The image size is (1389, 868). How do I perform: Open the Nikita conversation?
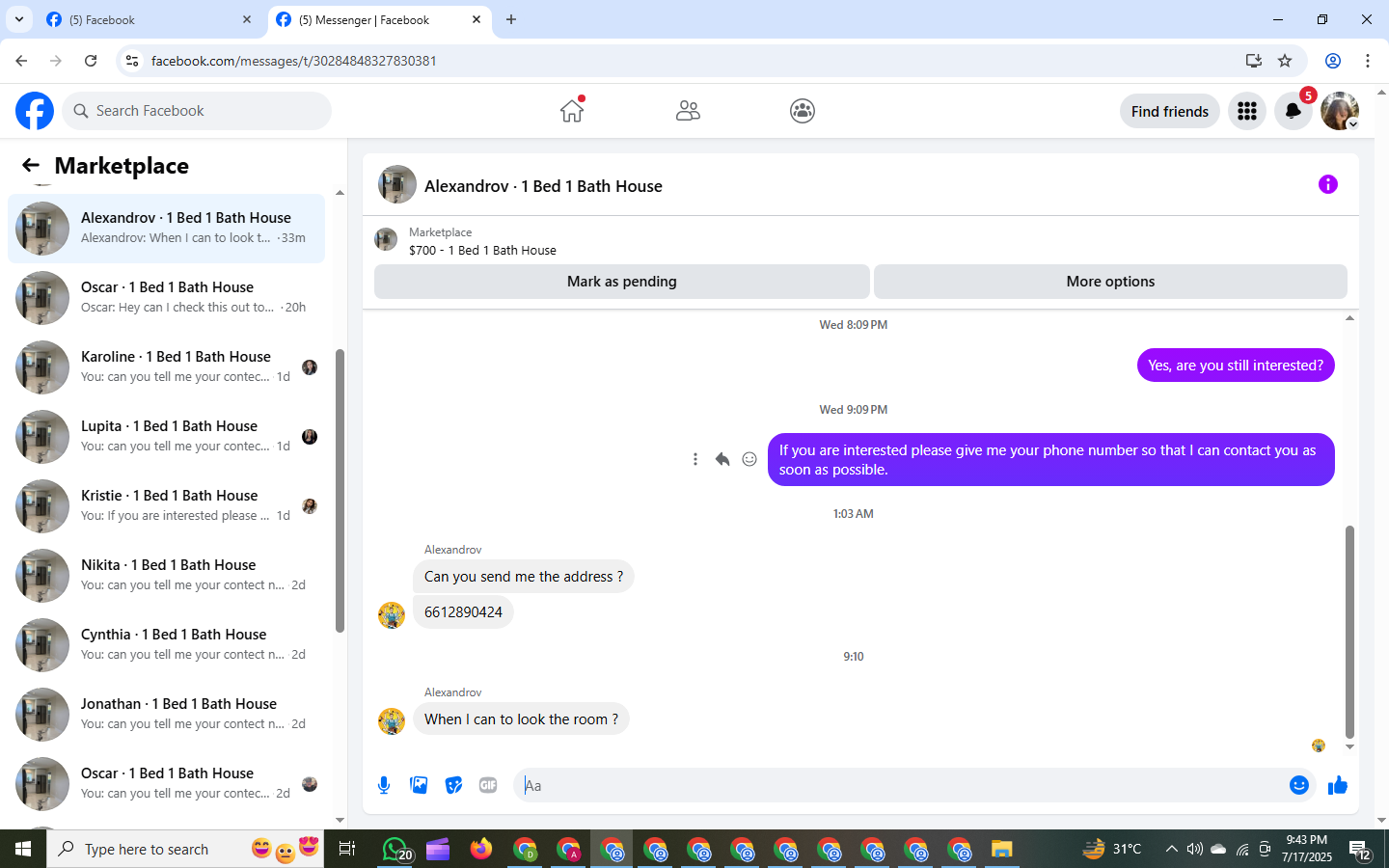(x=167, y=576)
